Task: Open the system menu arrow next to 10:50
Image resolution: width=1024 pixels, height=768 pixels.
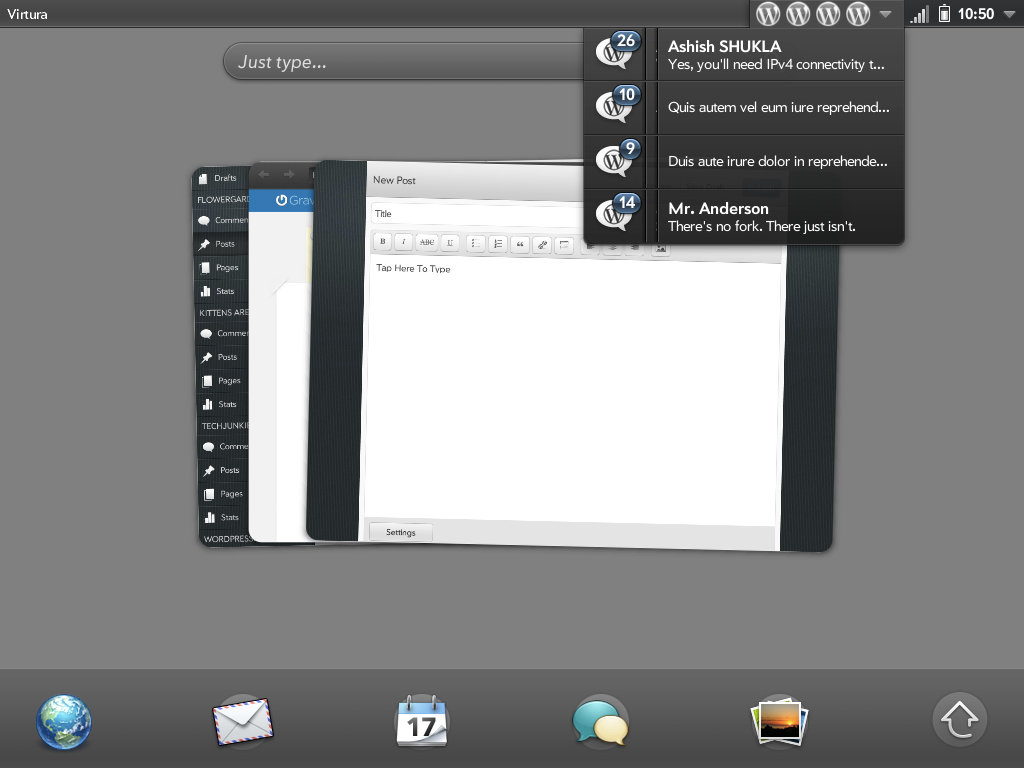Action: (1009, 14)
